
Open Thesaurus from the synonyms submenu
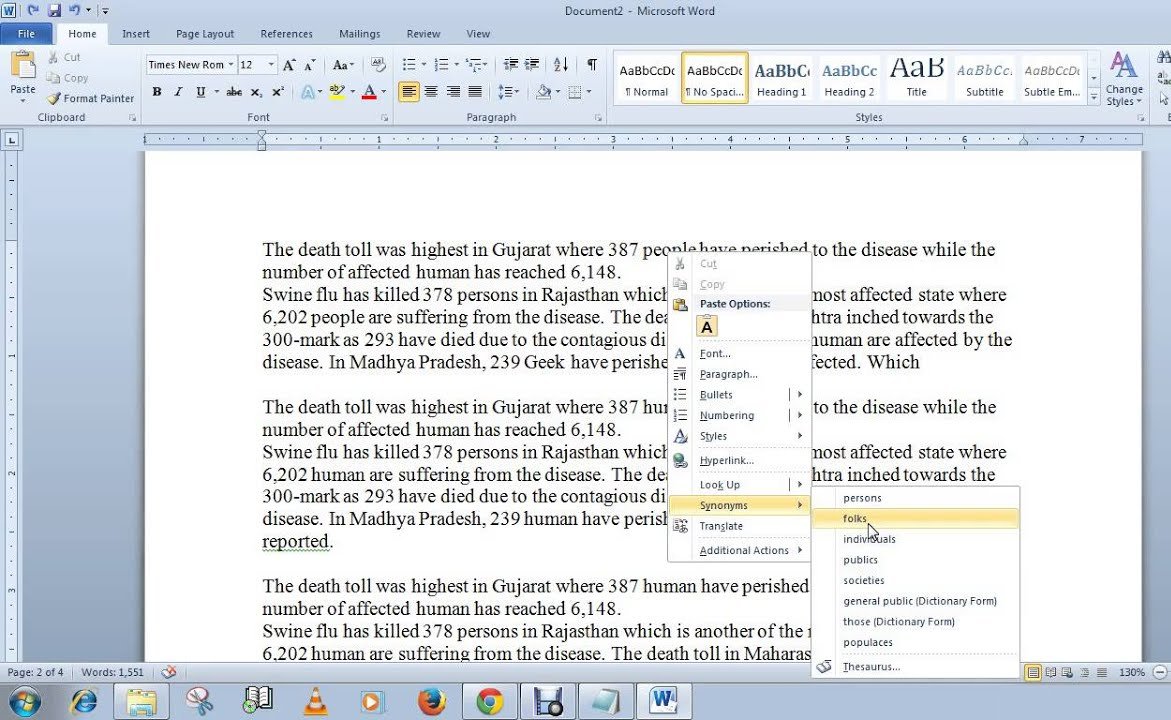coord(871,667)
